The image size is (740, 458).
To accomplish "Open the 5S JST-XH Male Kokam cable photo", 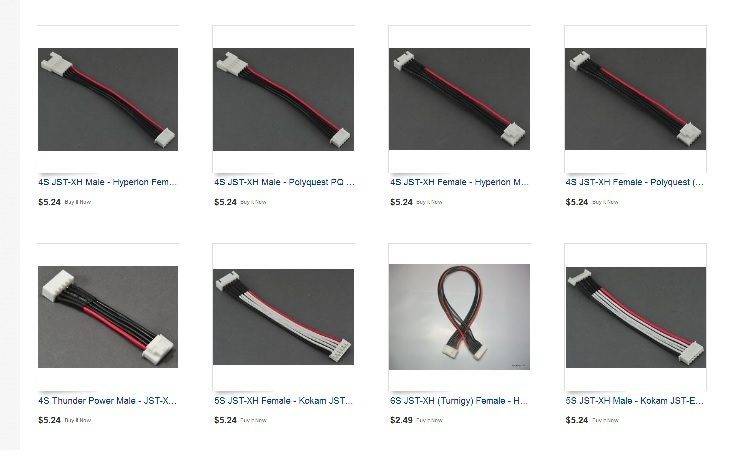I will point(635,317).
